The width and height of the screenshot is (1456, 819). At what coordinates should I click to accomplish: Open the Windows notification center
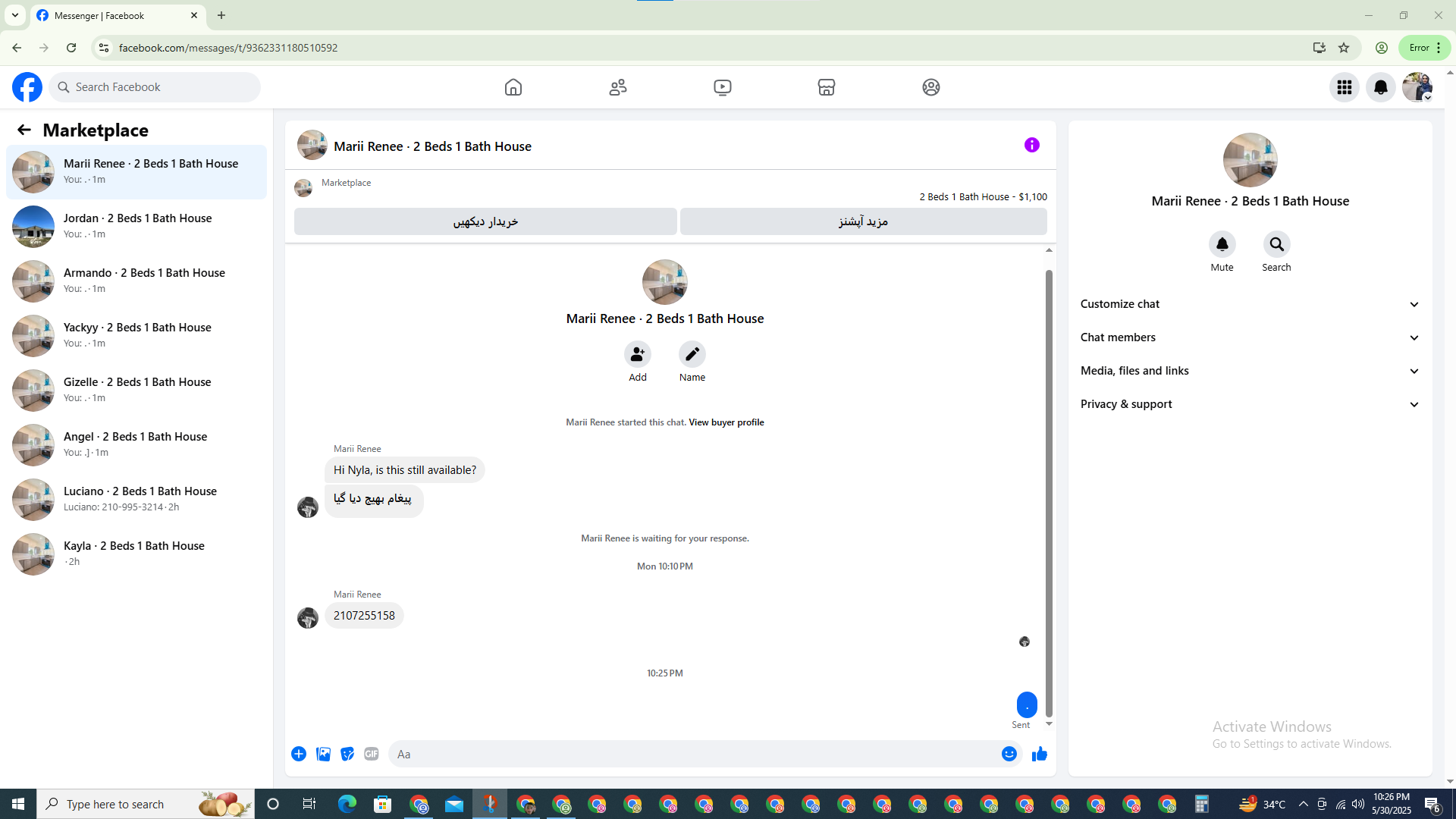(x=1432, y=804)
